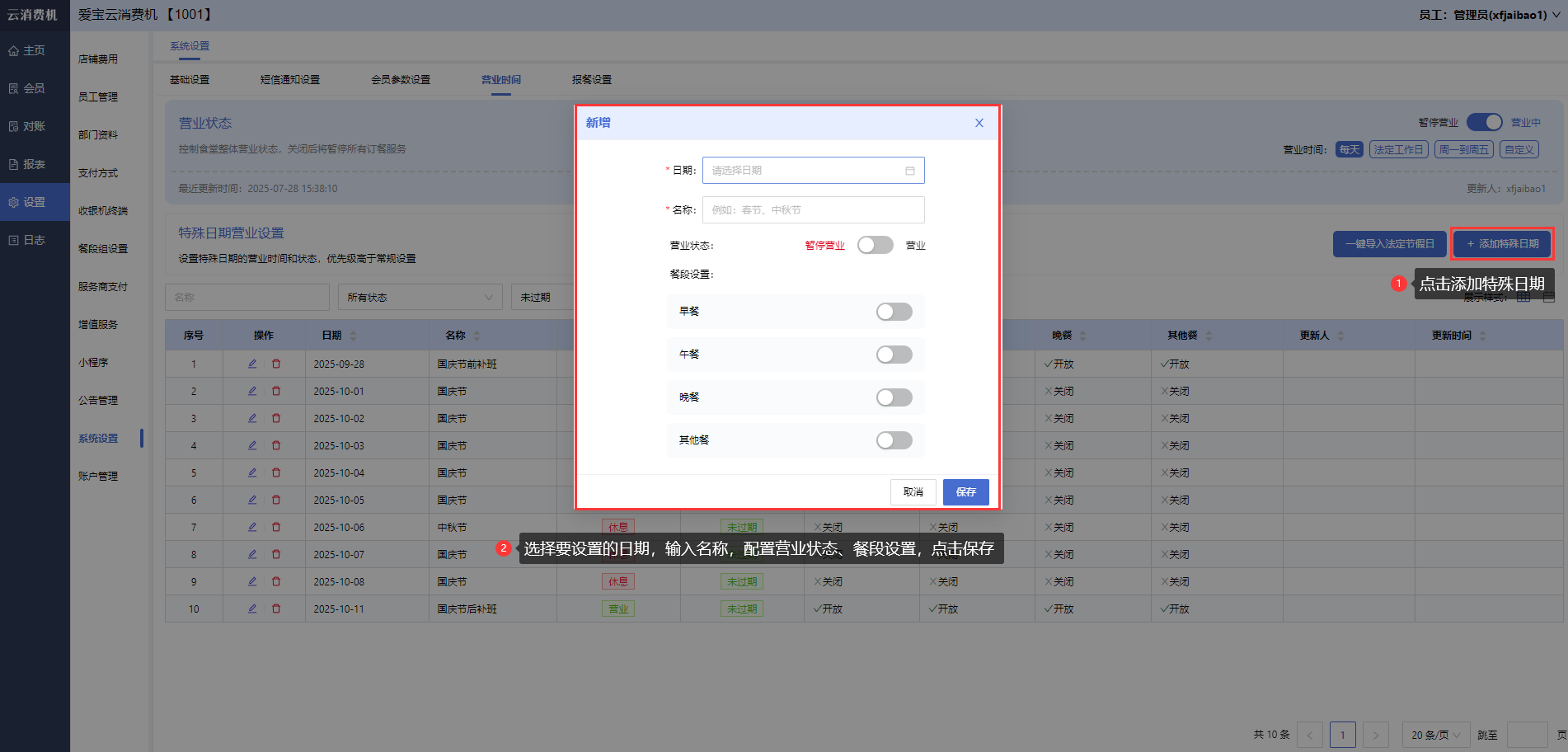The width and height of the screenshot is (1568, 752).
Task: Expand the 20 条/页 page size dropdown
Action: click(1434, 735)
